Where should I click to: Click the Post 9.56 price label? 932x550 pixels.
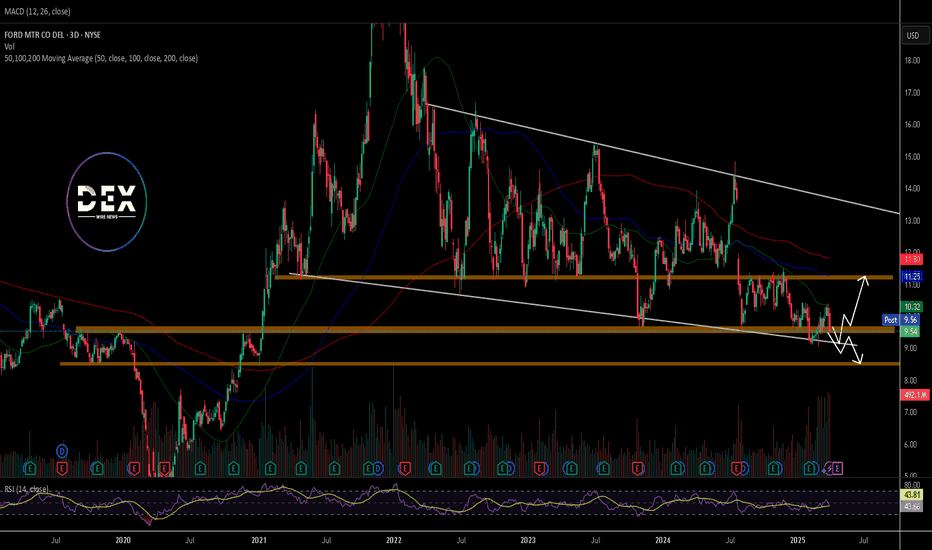click(x=902, y=320)
